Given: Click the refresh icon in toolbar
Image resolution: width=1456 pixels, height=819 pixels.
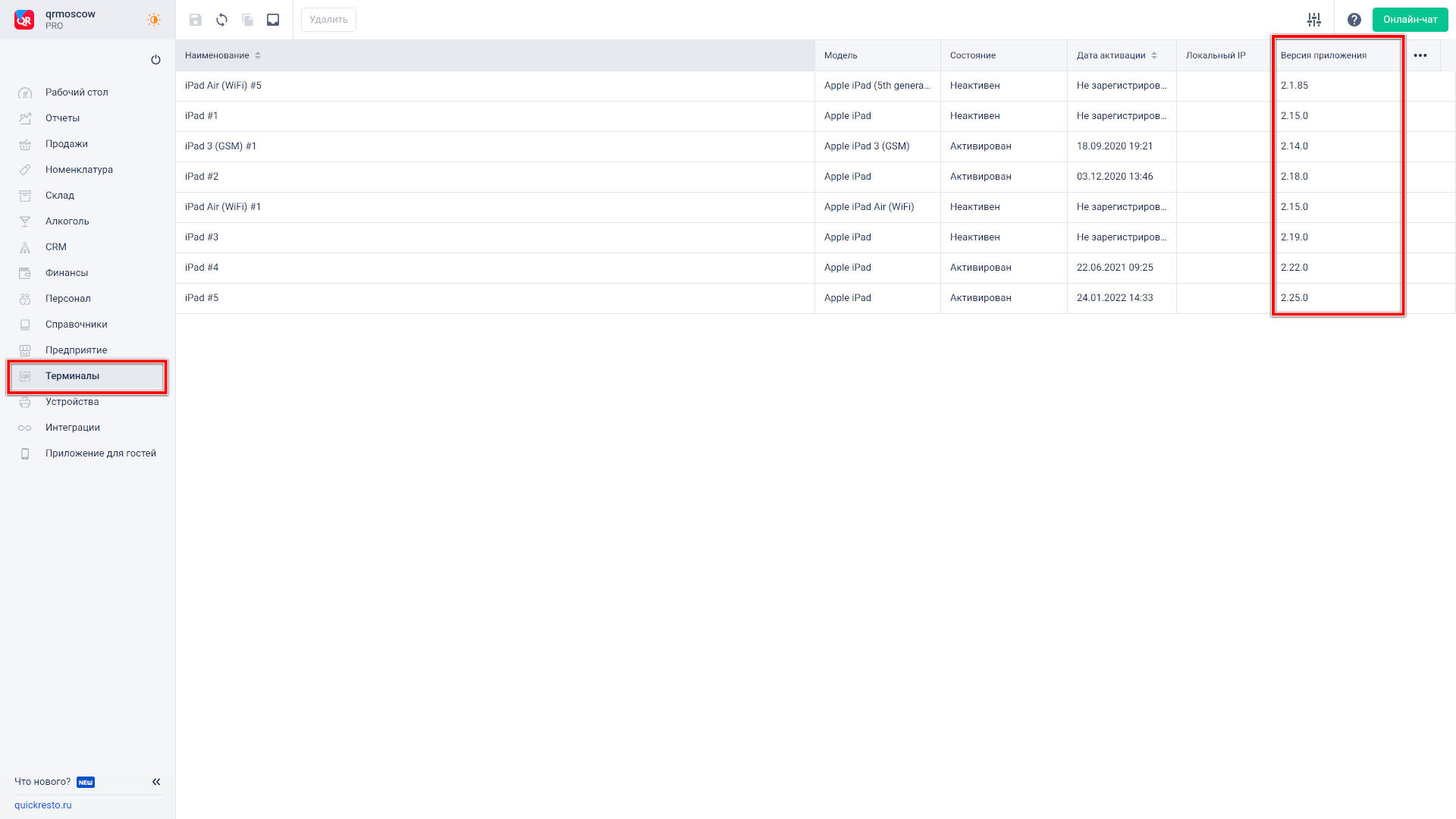Looking at the screenshot, I should pyautogui.click(x=221, y=20).
